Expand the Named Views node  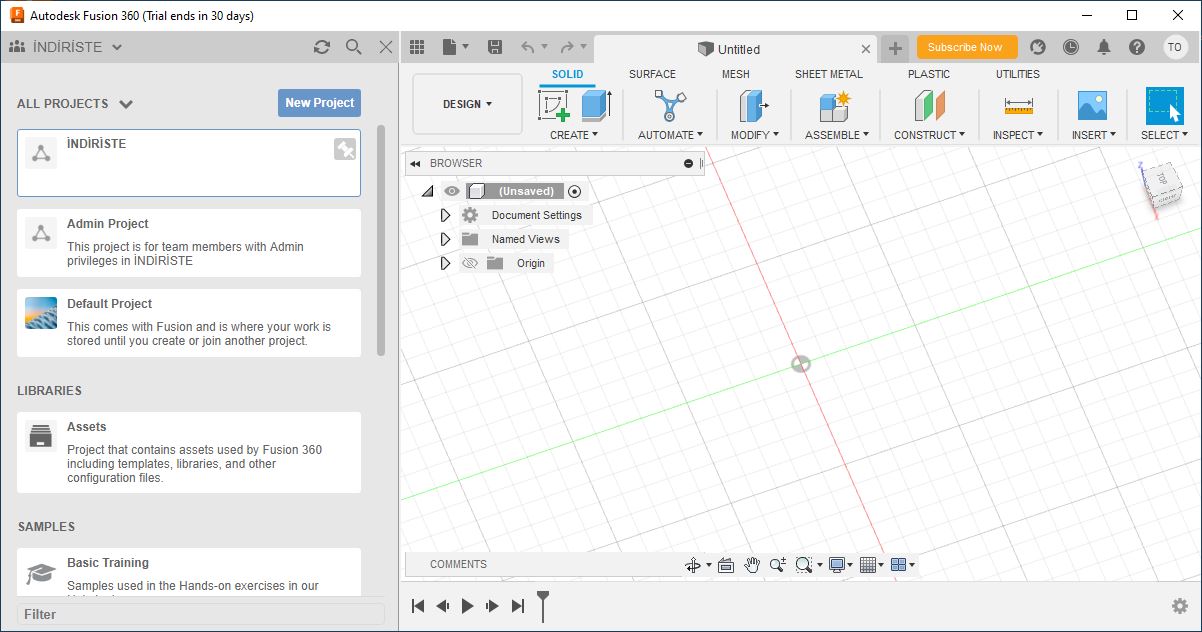coord(446,239)
